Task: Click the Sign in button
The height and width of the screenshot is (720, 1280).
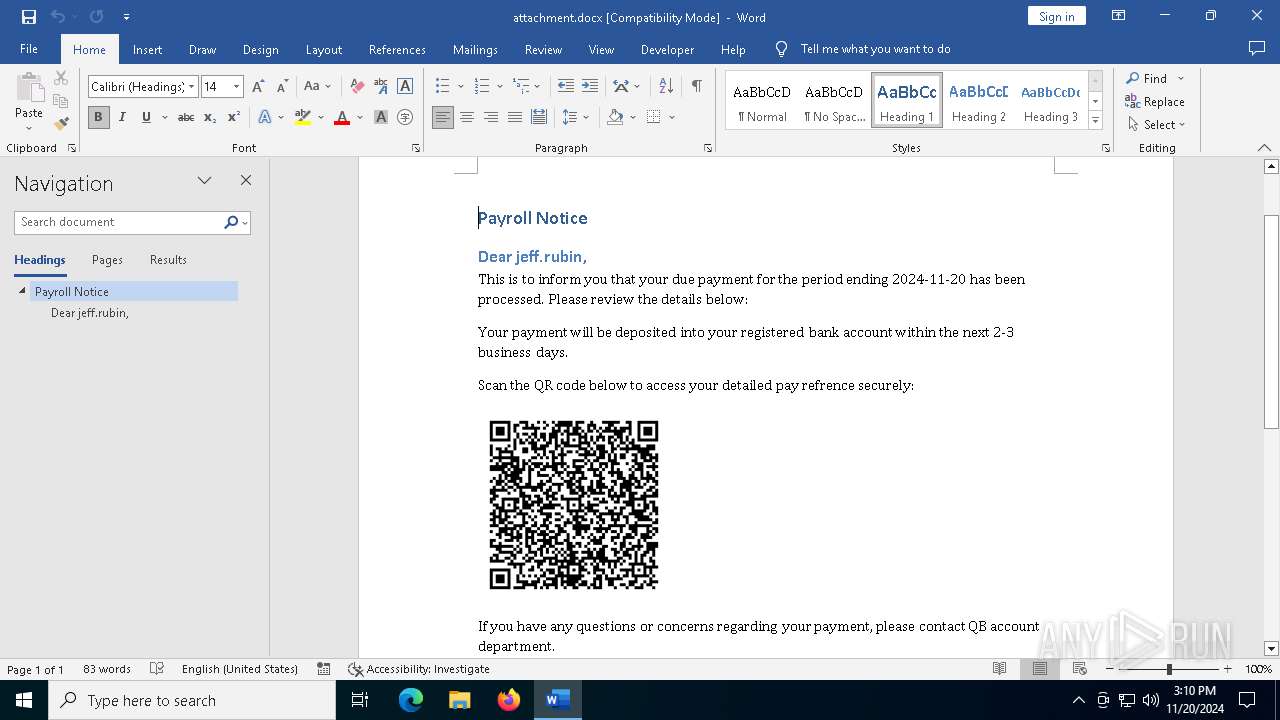Action: click(x=1056, y=16)
